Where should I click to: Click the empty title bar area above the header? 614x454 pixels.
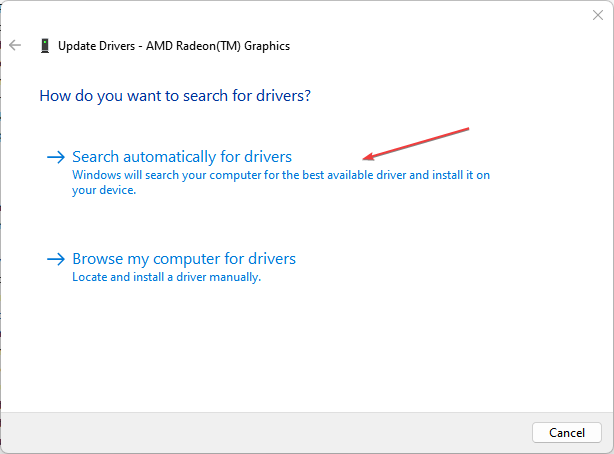[300, 15]
